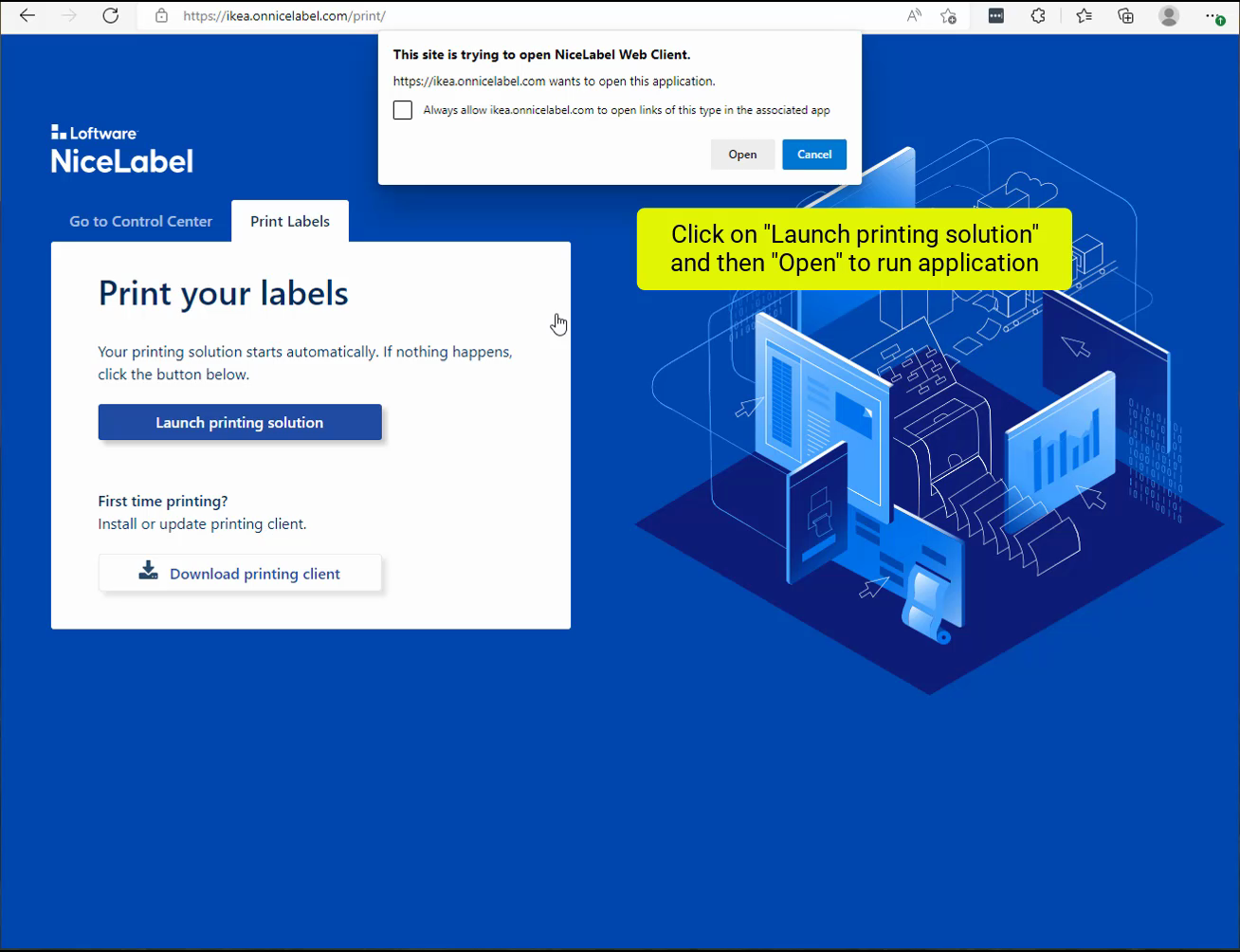
Task: Open the Favorites list icon
Action: coord(1084,15)
